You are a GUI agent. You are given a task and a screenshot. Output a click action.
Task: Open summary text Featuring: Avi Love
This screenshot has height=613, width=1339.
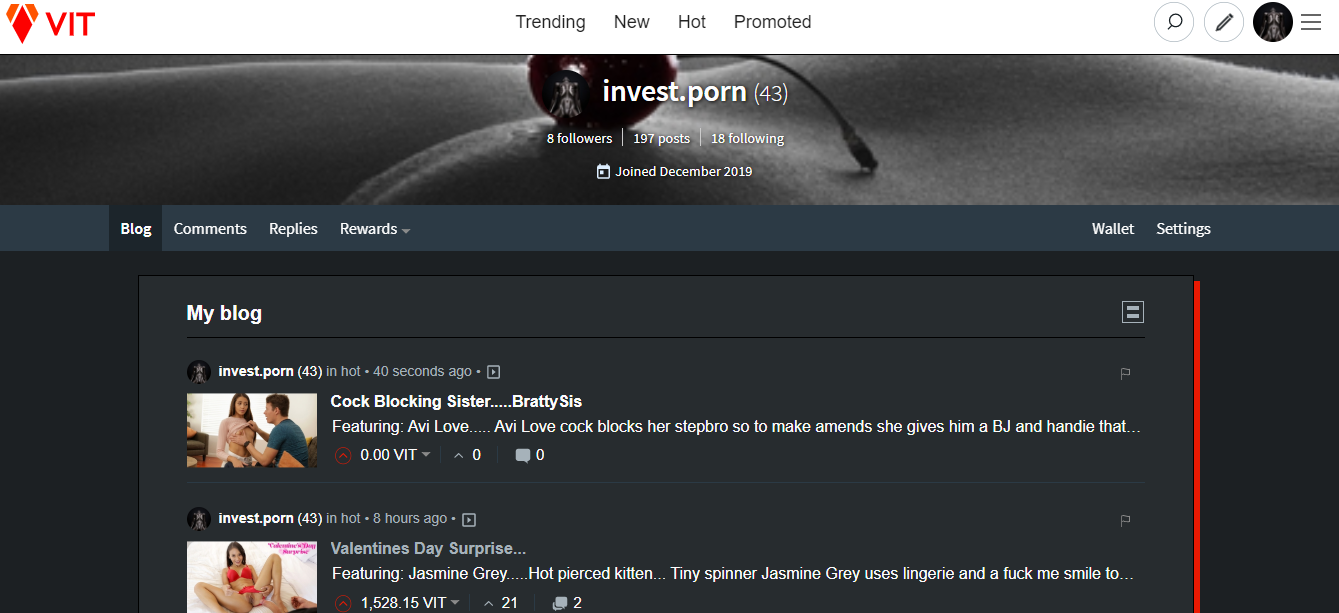(x=736, y=427)
